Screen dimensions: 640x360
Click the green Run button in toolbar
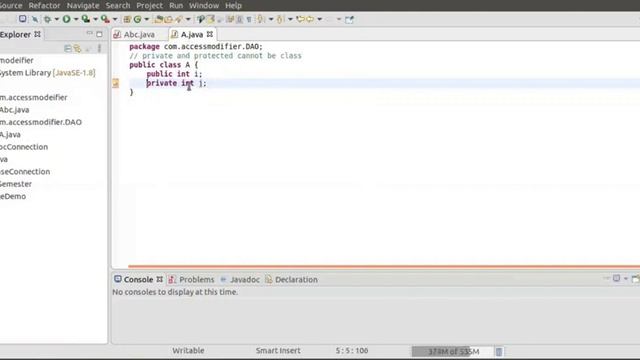coord(66,19)
